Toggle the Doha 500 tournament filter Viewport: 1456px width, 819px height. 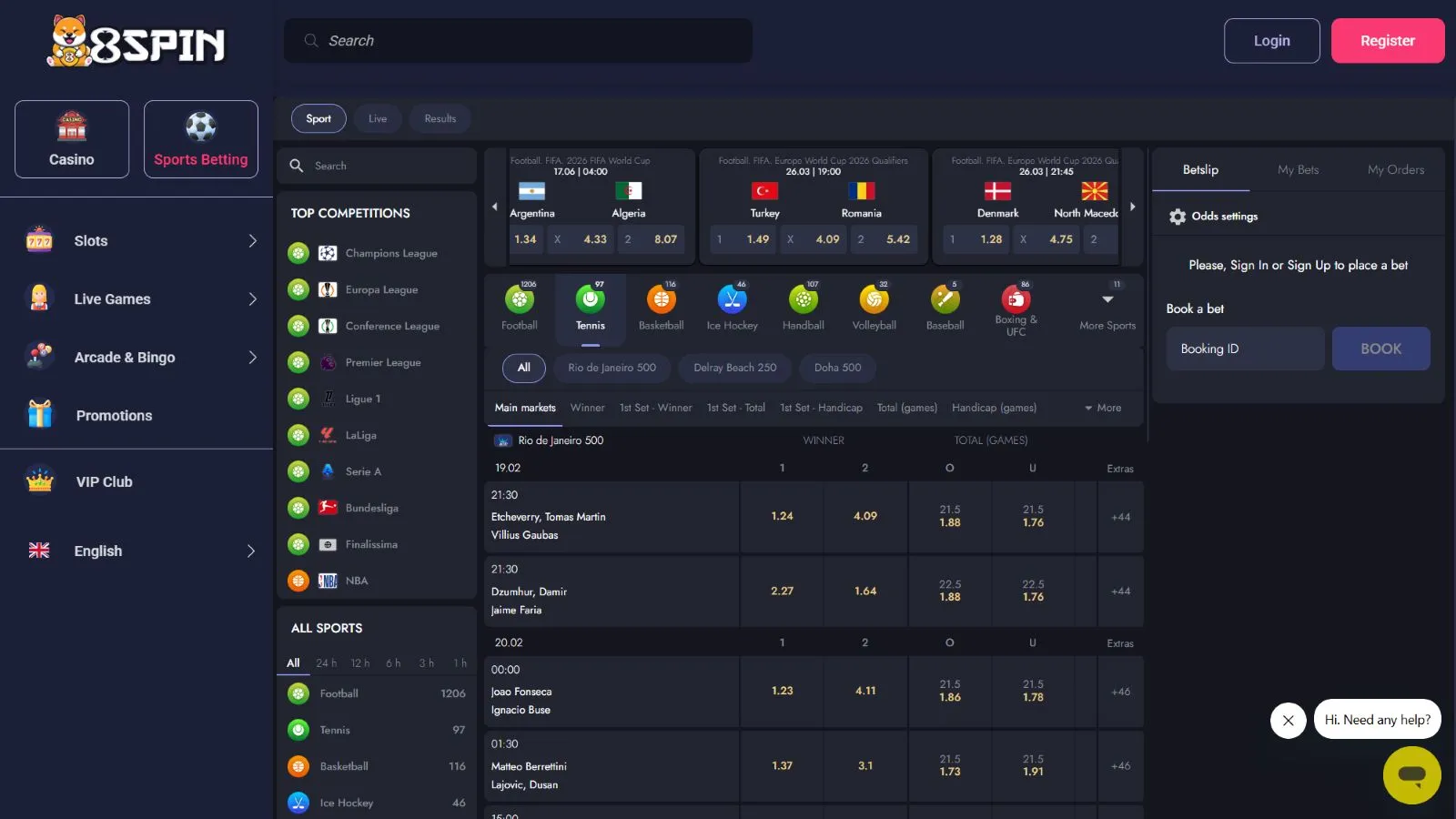click(837, 368)
